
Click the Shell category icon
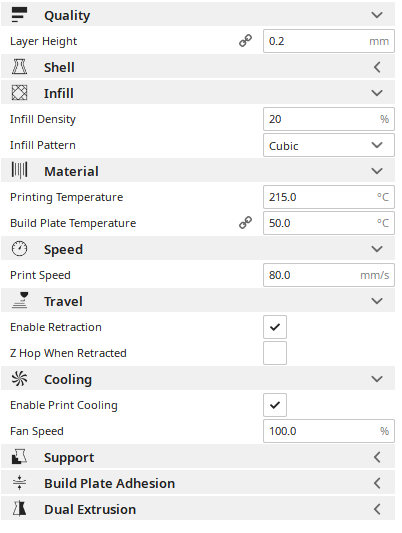19,67
